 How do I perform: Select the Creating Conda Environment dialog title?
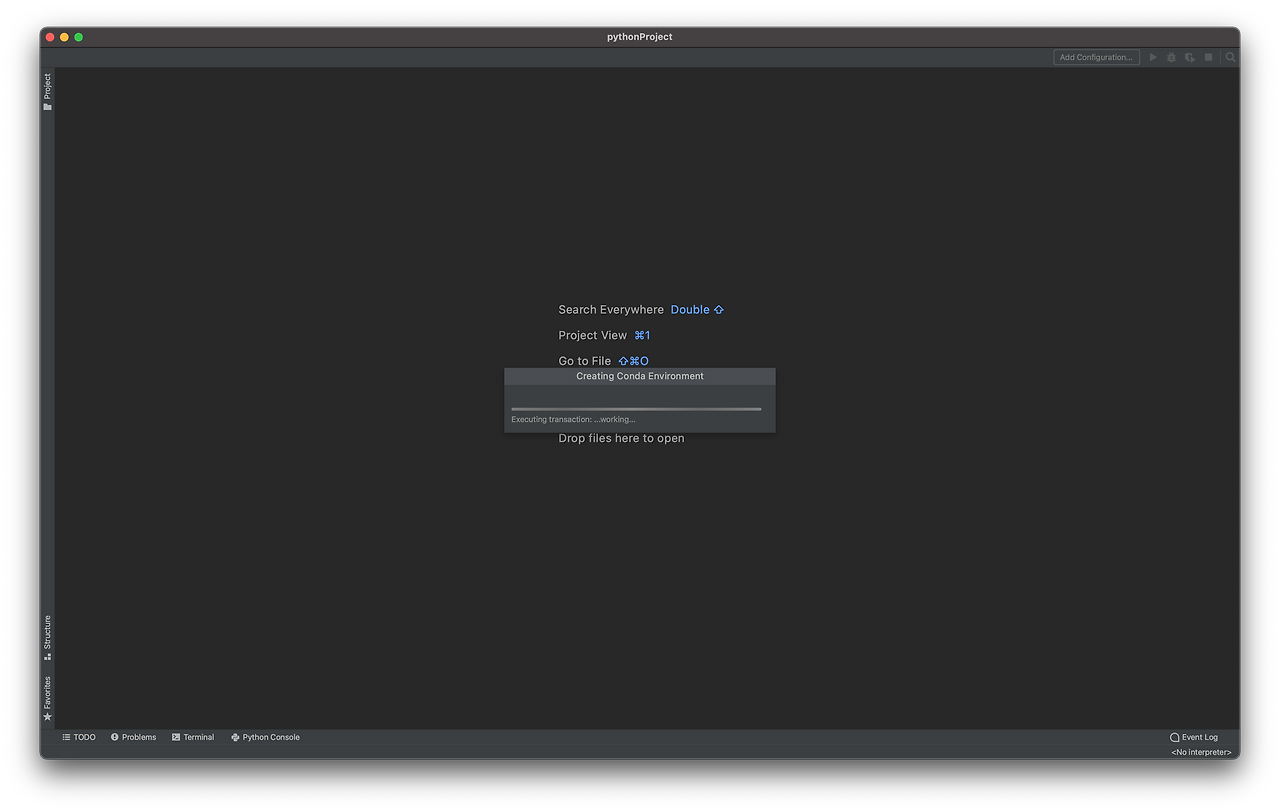click(x=639, y=376)
